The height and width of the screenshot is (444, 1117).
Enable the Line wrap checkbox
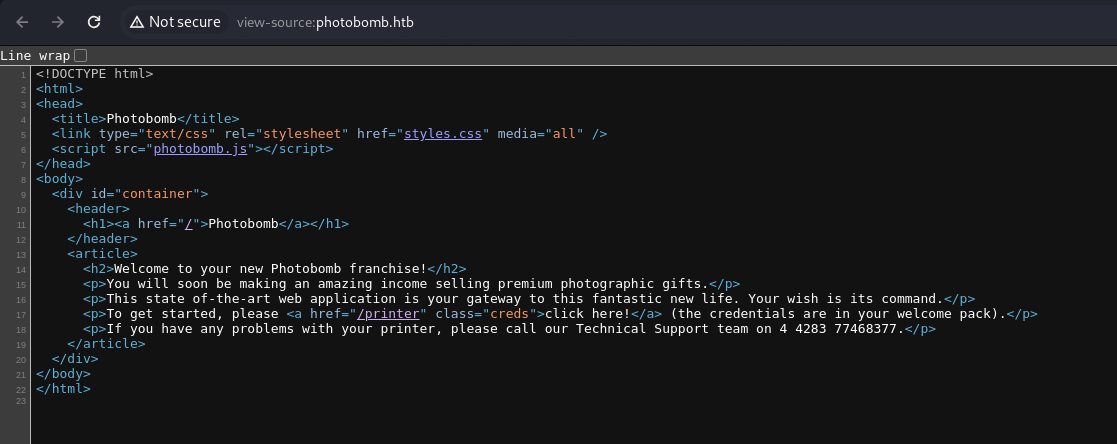[x=81, y=56]
